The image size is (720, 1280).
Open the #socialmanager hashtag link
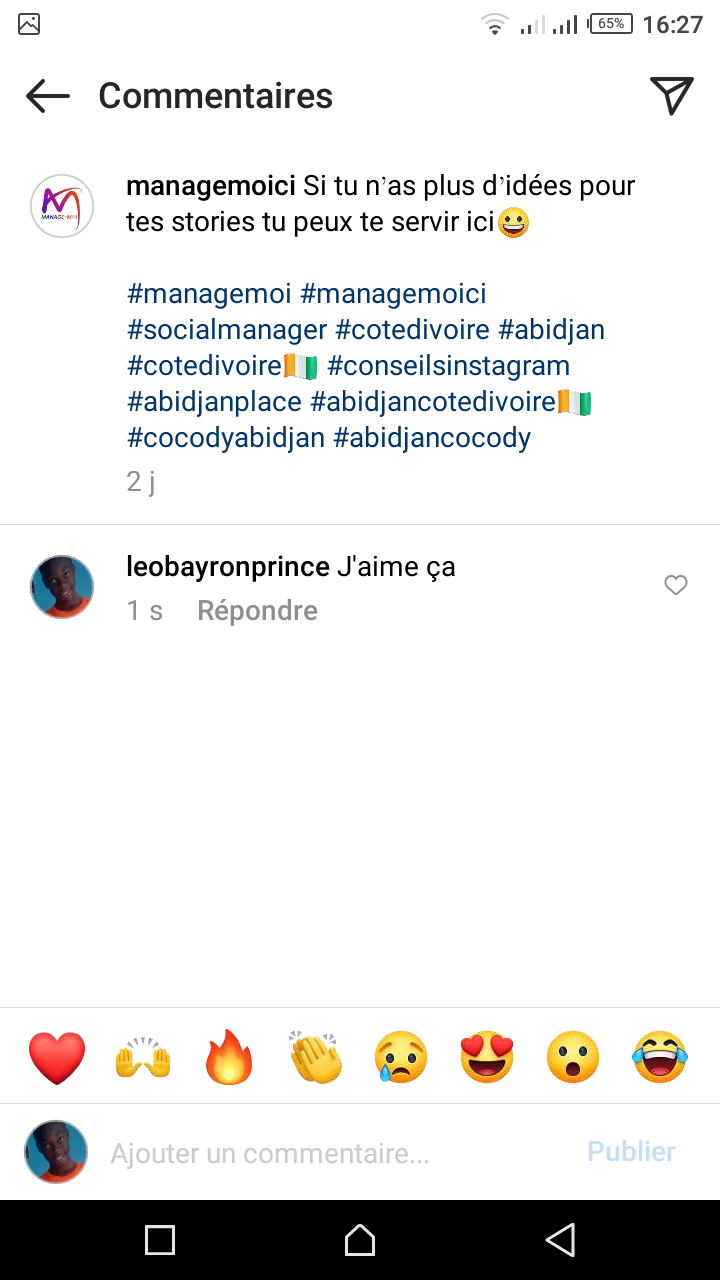point(227,330)
